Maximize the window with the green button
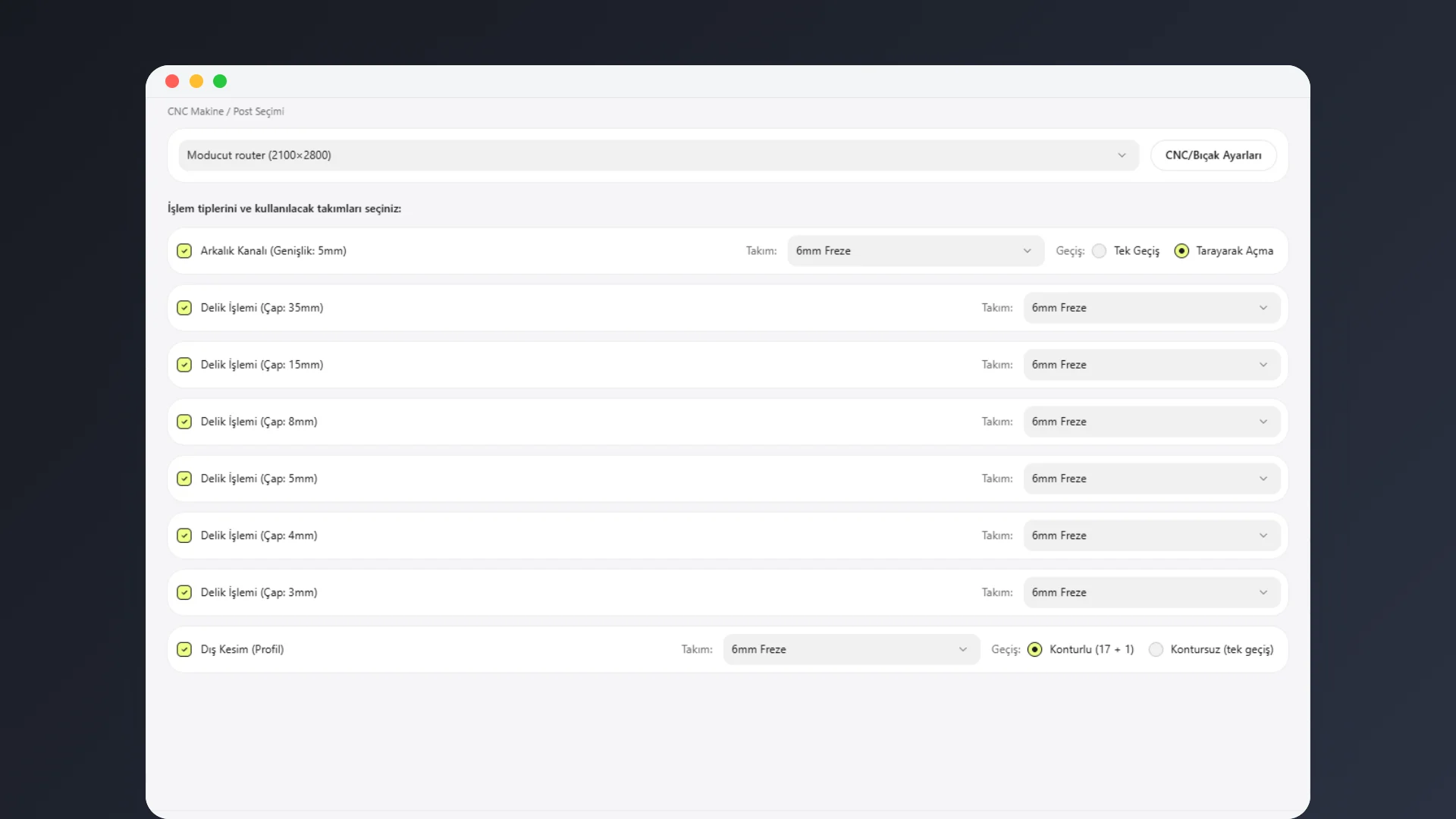 point(220,81)
